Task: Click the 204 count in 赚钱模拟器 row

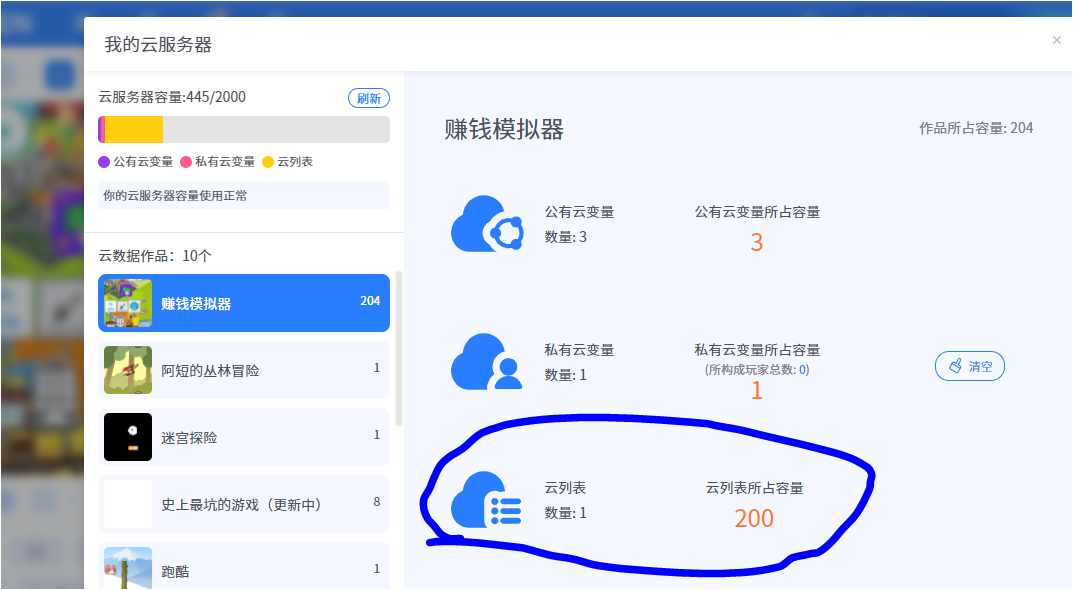Action: click(370, 300)
